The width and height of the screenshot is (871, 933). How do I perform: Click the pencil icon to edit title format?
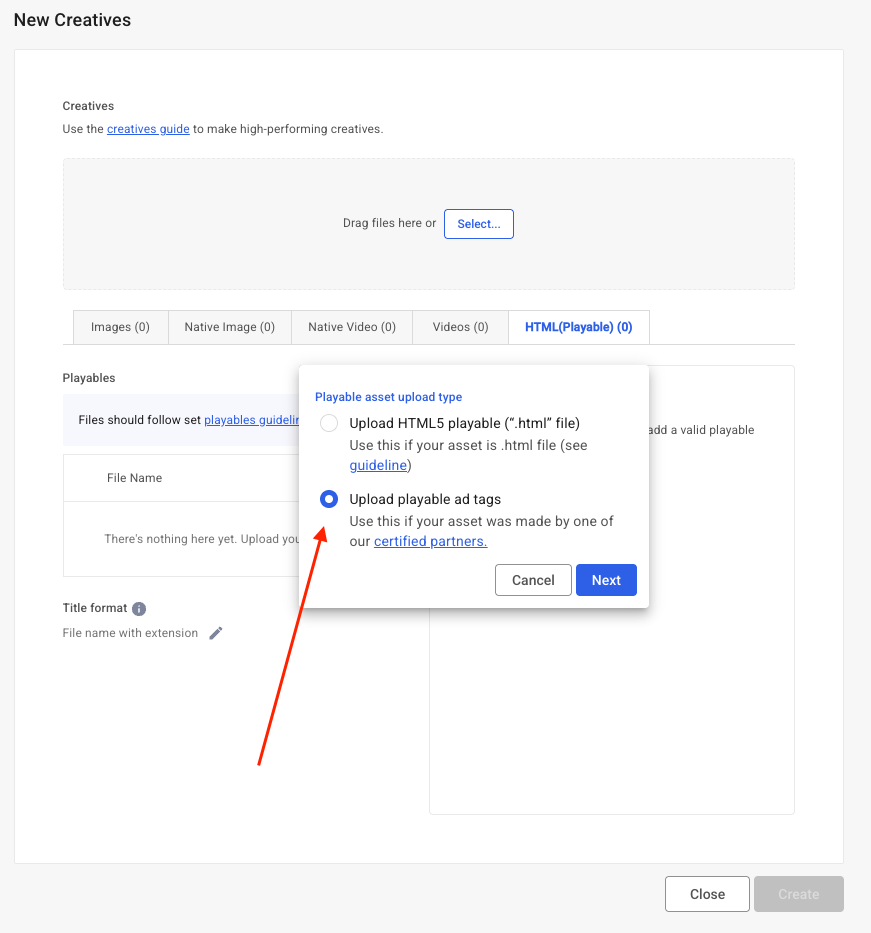click(216, 633)
